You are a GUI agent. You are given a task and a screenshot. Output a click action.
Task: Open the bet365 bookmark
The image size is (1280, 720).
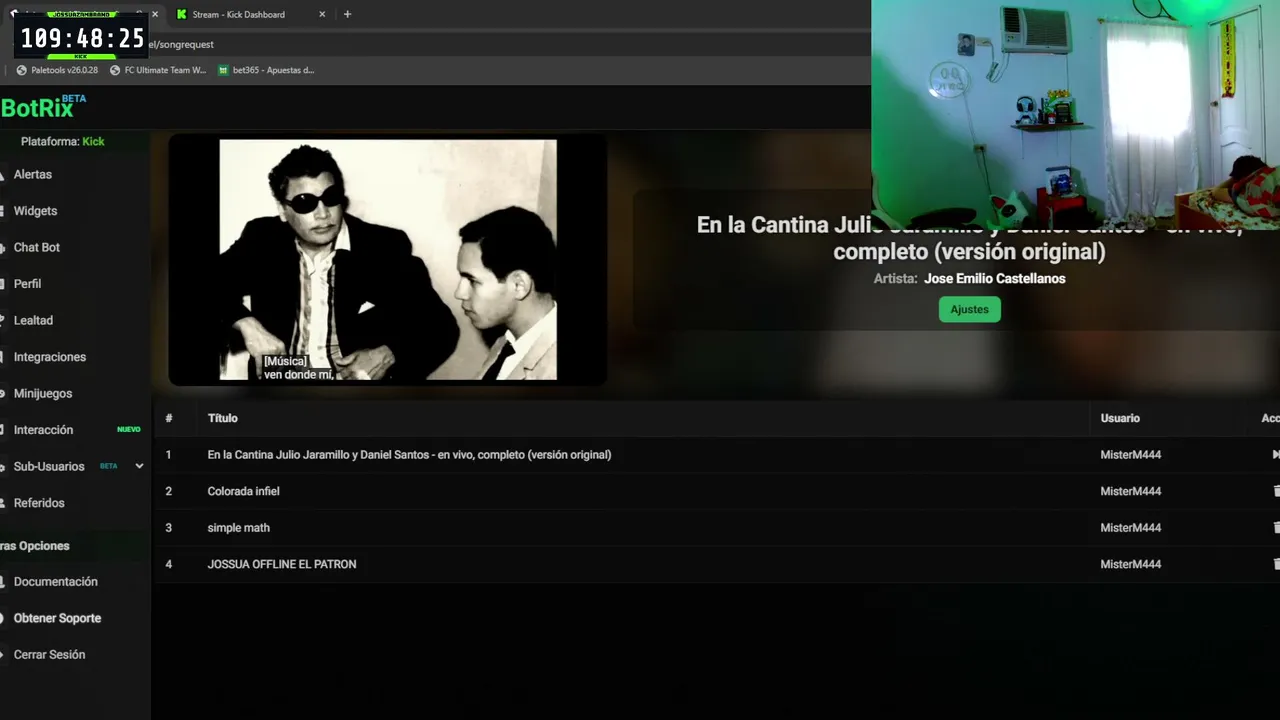[266, 70]
